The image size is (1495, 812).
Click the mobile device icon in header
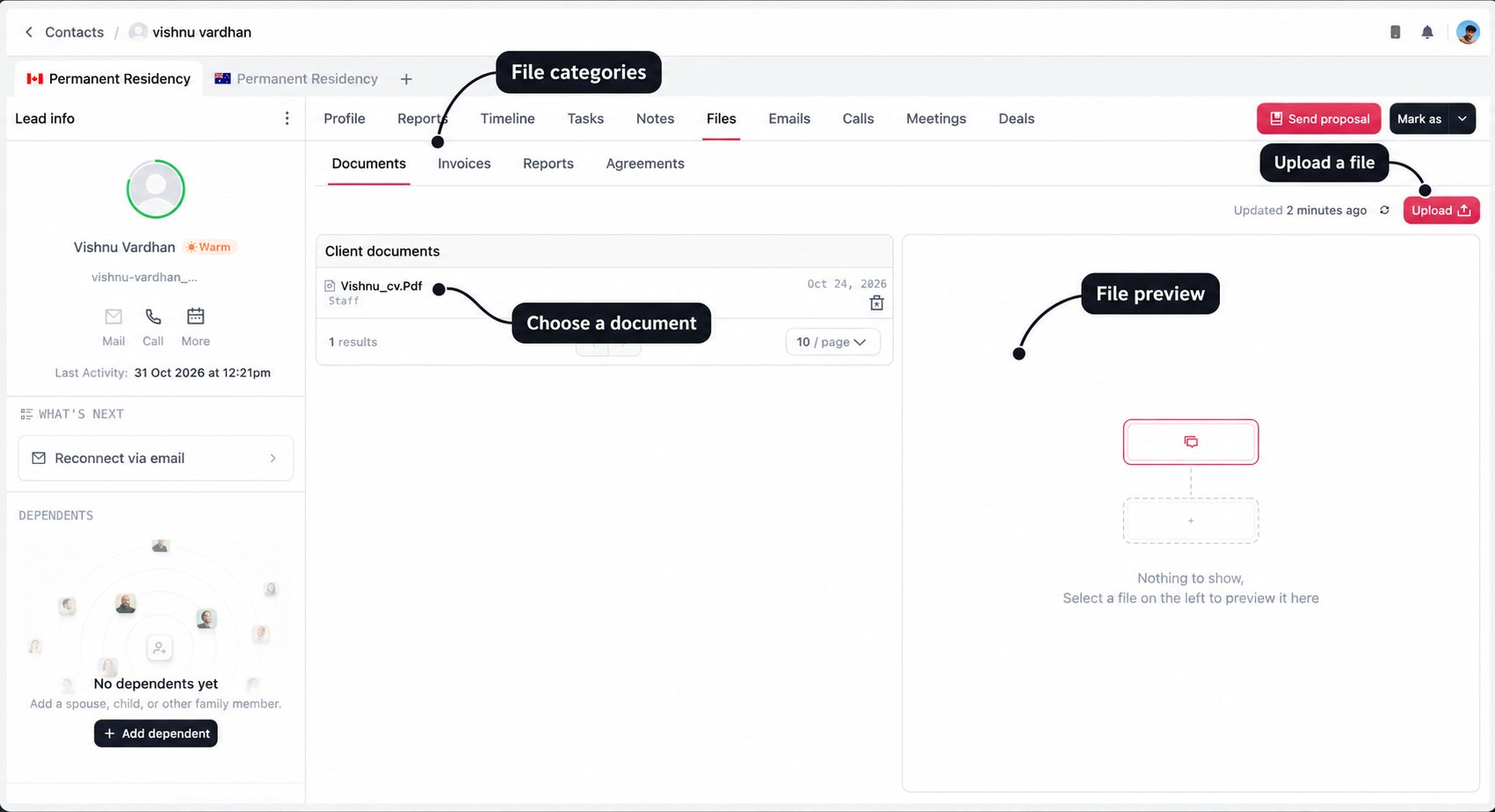point(1395,33)
